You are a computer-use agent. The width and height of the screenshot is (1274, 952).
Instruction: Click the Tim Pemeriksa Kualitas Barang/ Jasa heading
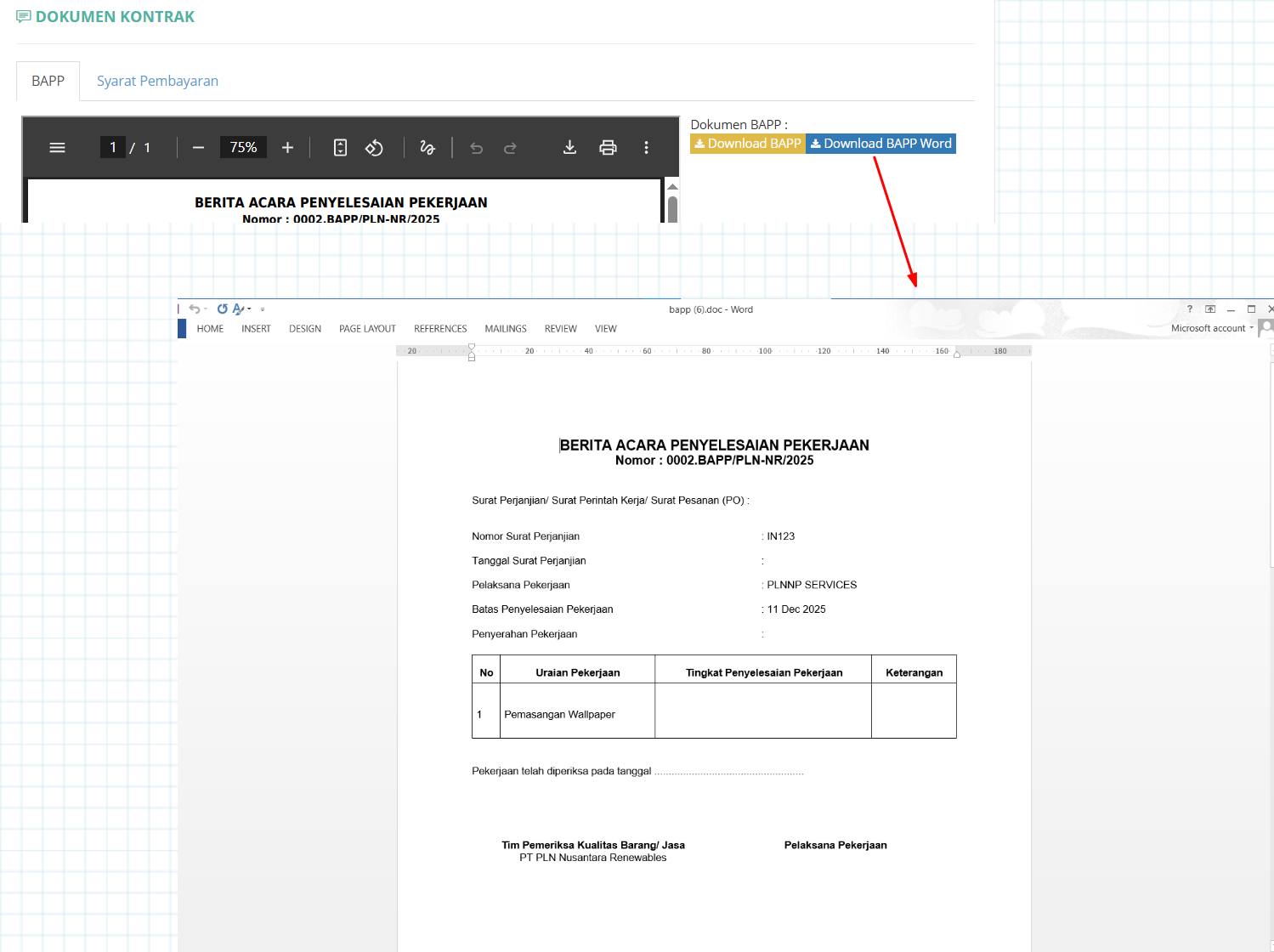pyautogui.click(x=593, y=845)
